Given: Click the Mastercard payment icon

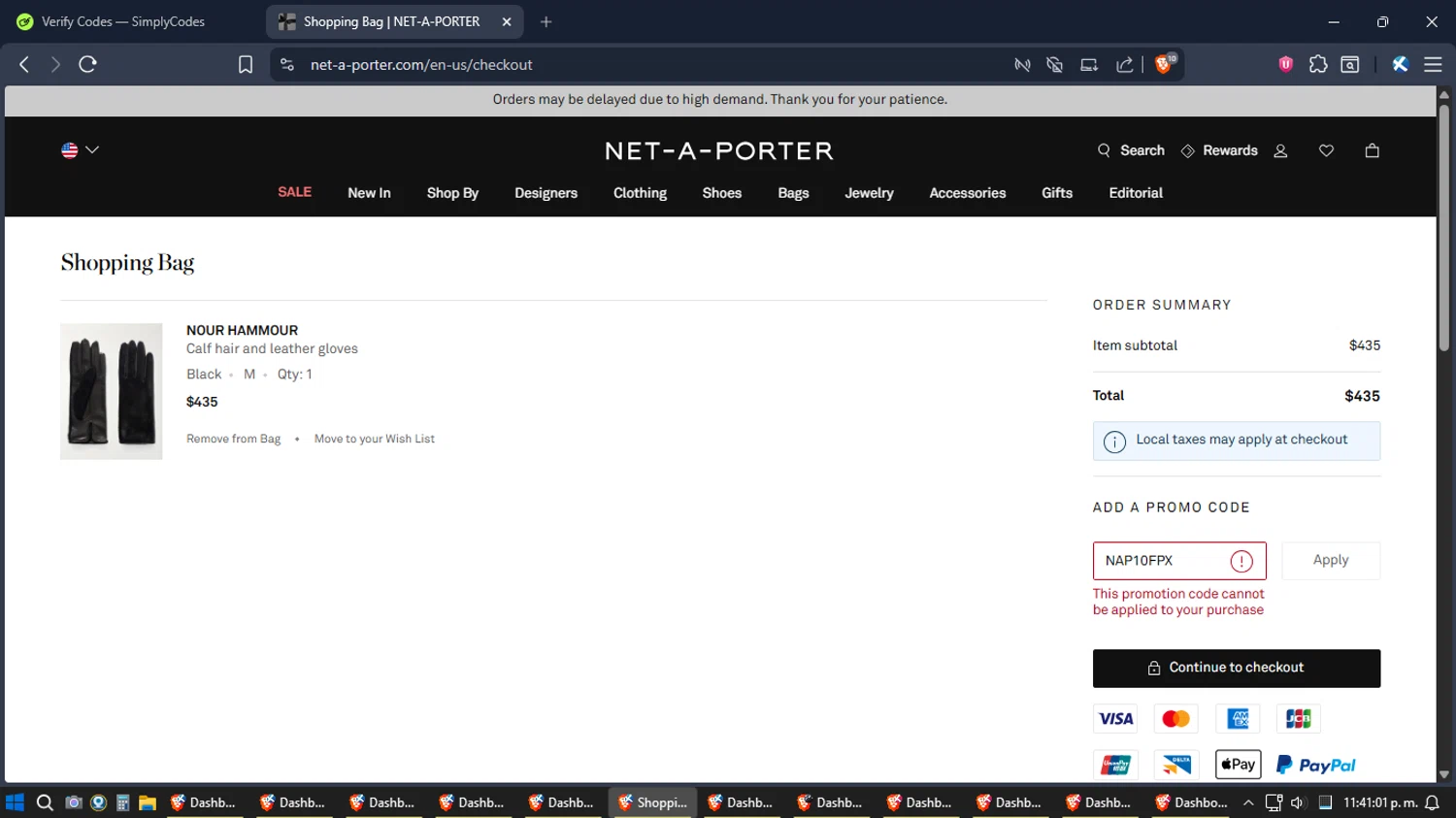Looking at the screenshot, I should (1176, 719).
